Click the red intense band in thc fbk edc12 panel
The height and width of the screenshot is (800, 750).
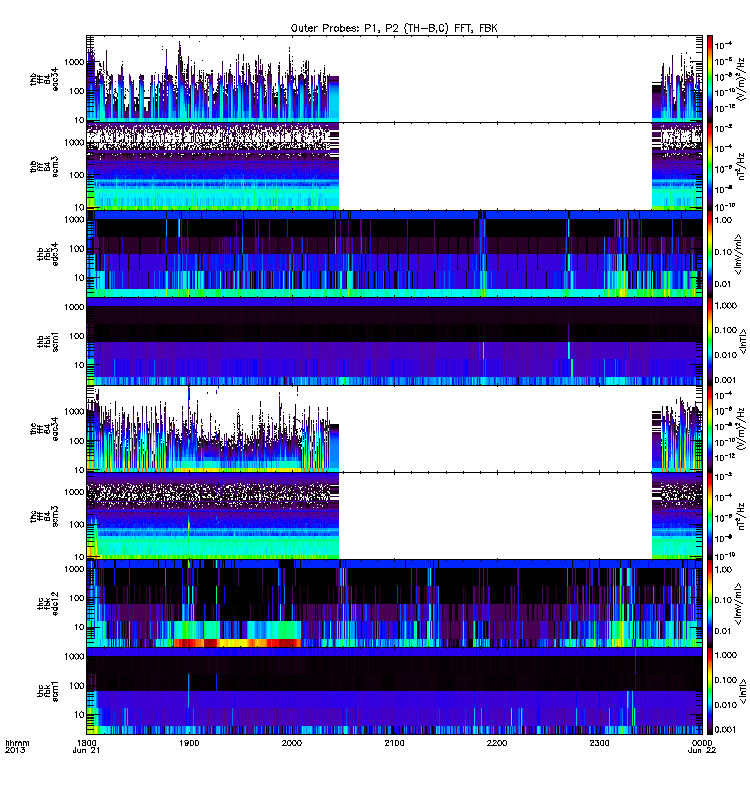[x=237, y=643]
